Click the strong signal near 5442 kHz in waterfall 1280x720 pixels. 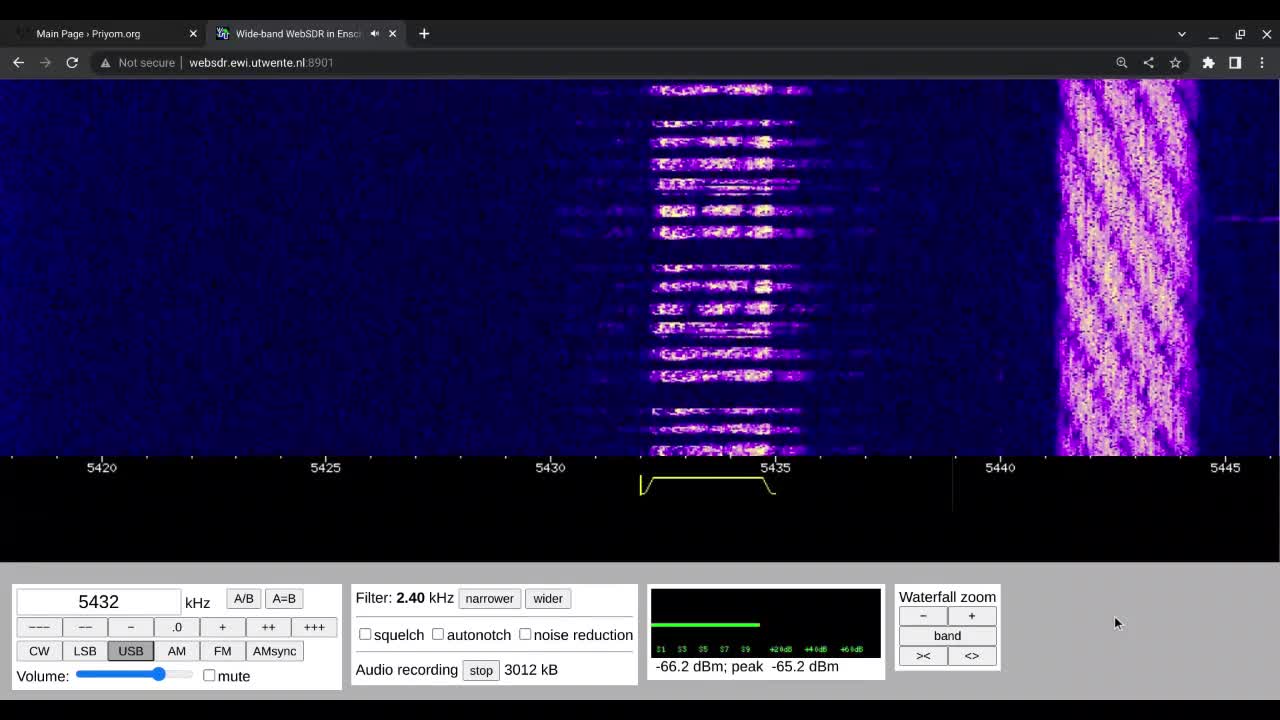tap(1127, 268)
